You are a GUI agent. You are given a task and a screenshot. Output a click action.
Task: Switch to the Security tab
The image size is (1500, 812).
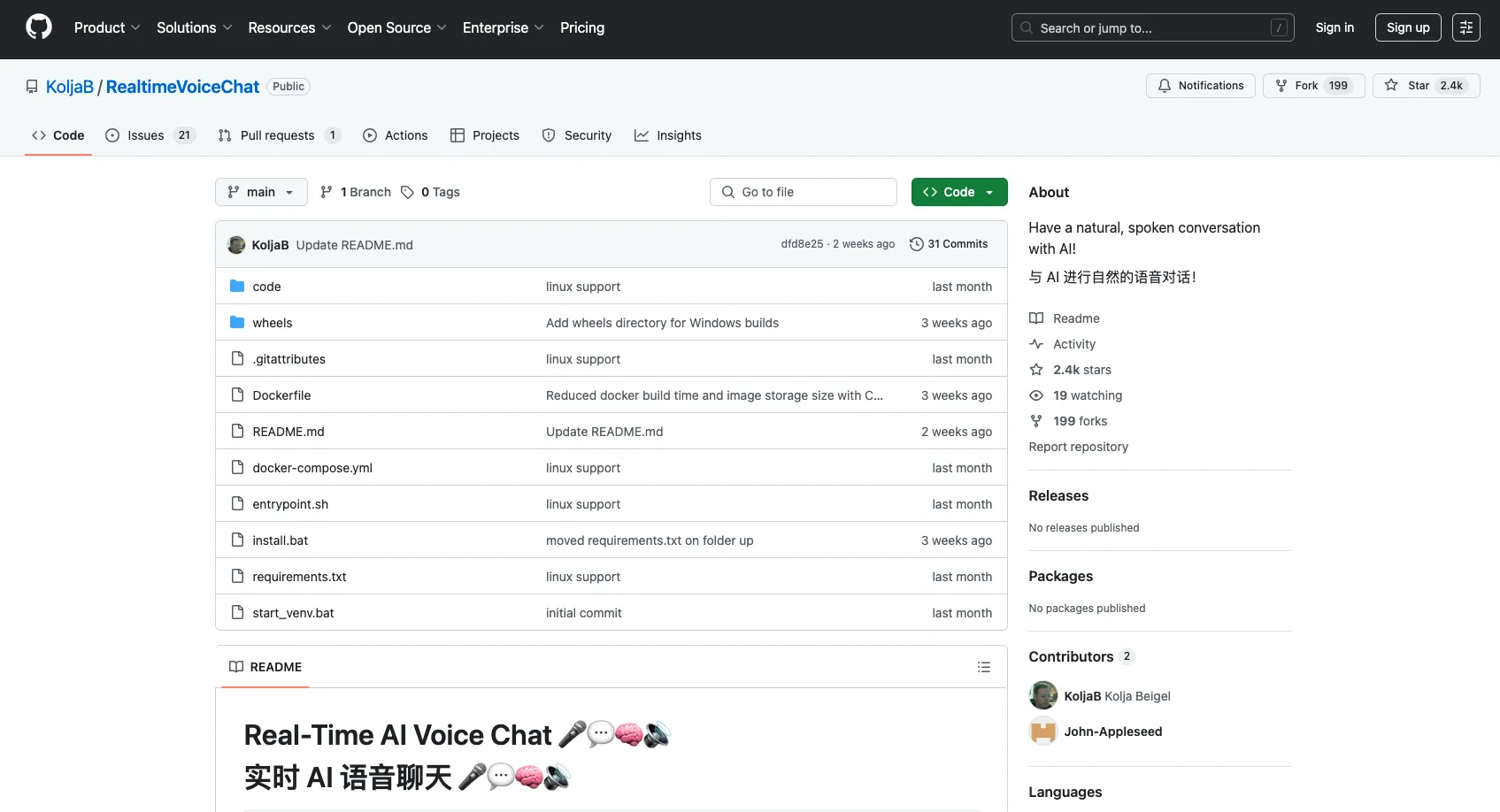pyautogui.click(x=577, y=135)
